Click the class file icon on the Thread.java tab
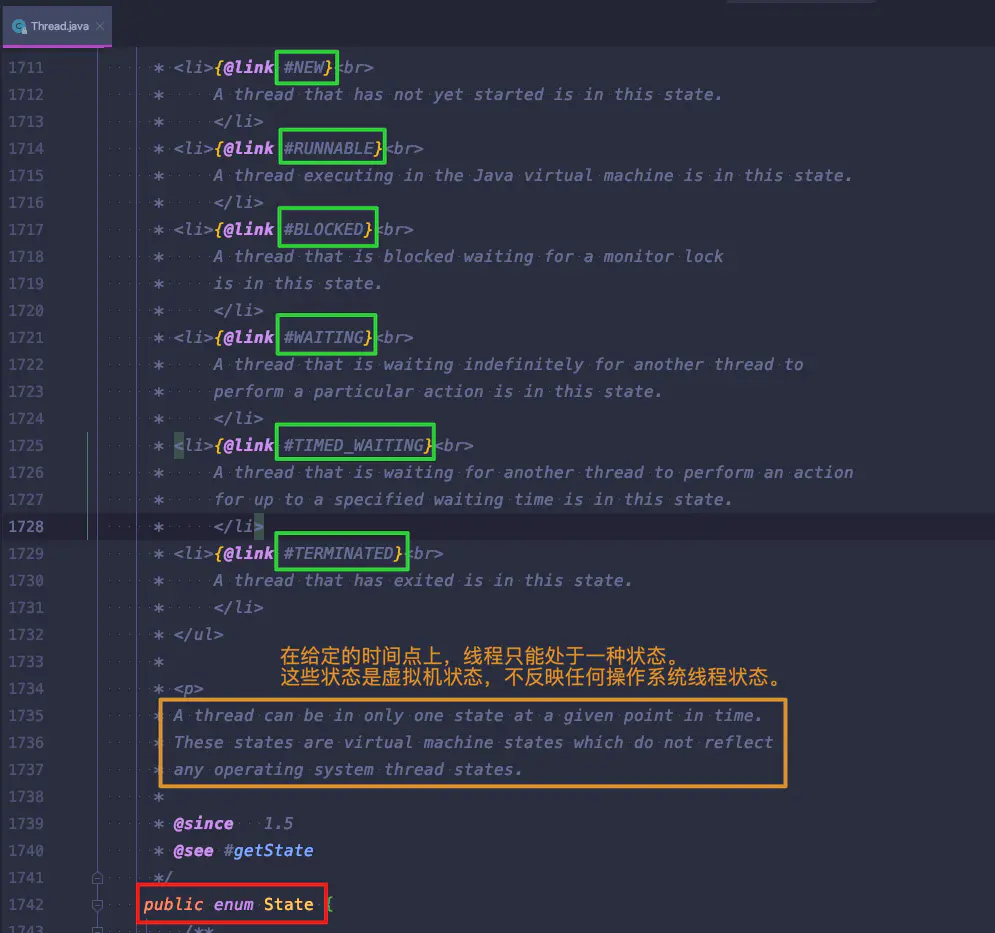This screenshot has width=995, height=933. point(19,27)
